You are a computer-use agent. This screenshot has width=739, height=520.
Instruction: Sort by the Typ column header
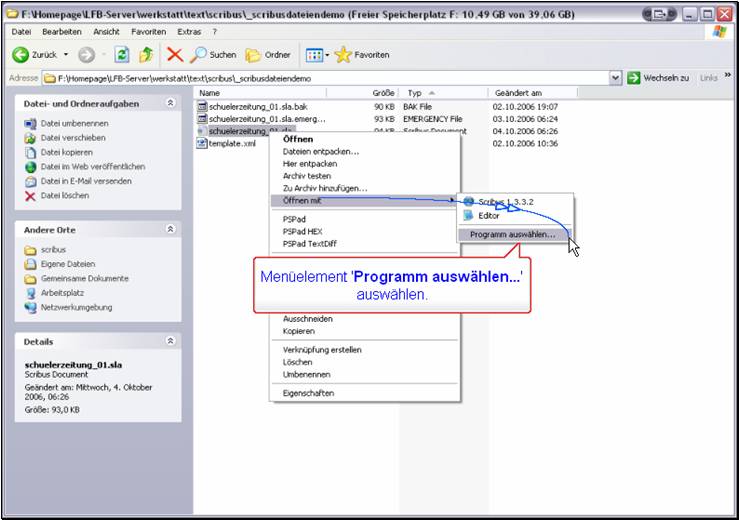pyautogui.click(x=443, y=93)
